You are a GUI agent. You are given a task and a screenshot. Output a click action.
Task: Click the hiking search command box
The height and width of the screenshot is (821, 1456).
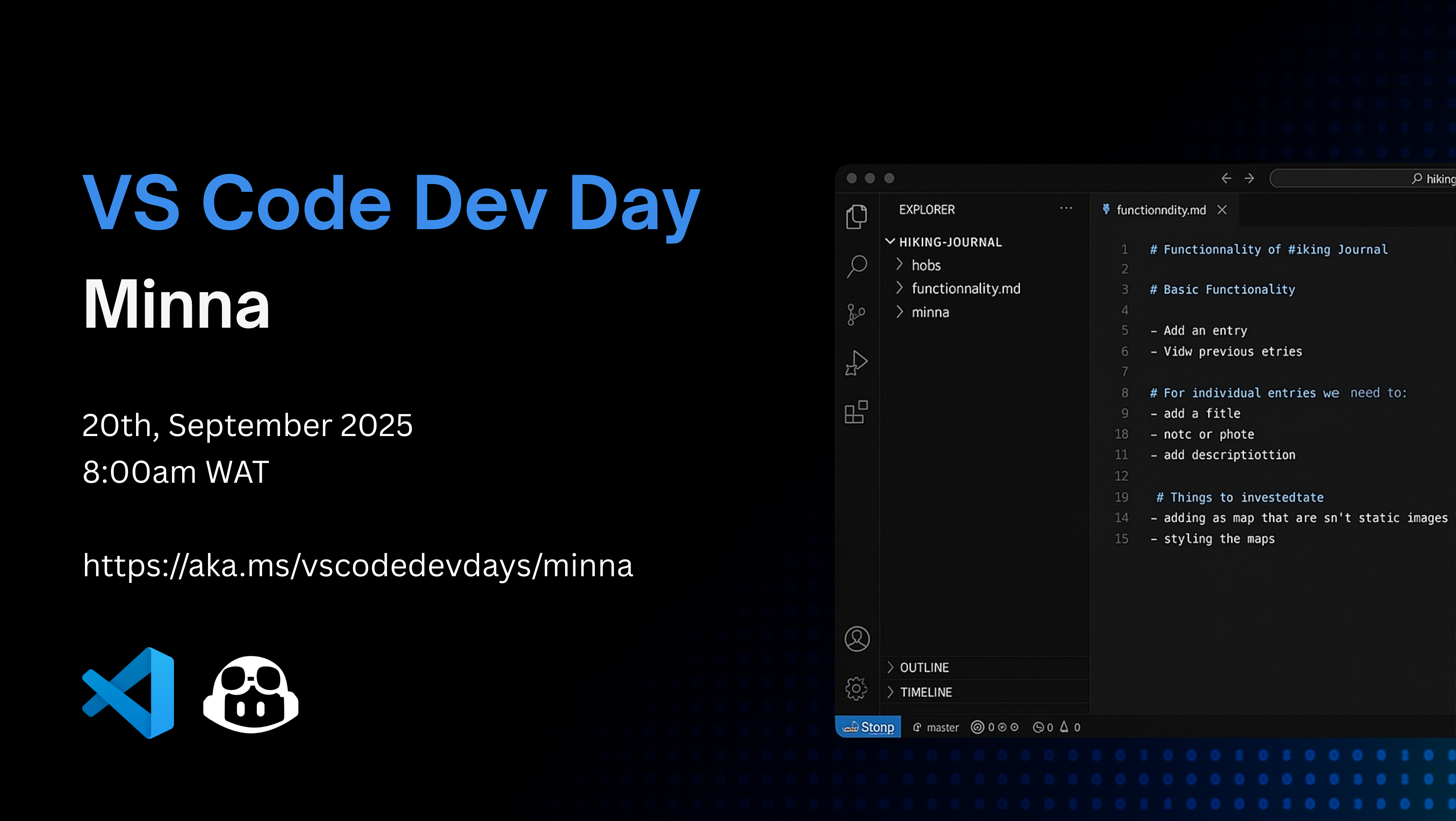[x=1362, y=179]
